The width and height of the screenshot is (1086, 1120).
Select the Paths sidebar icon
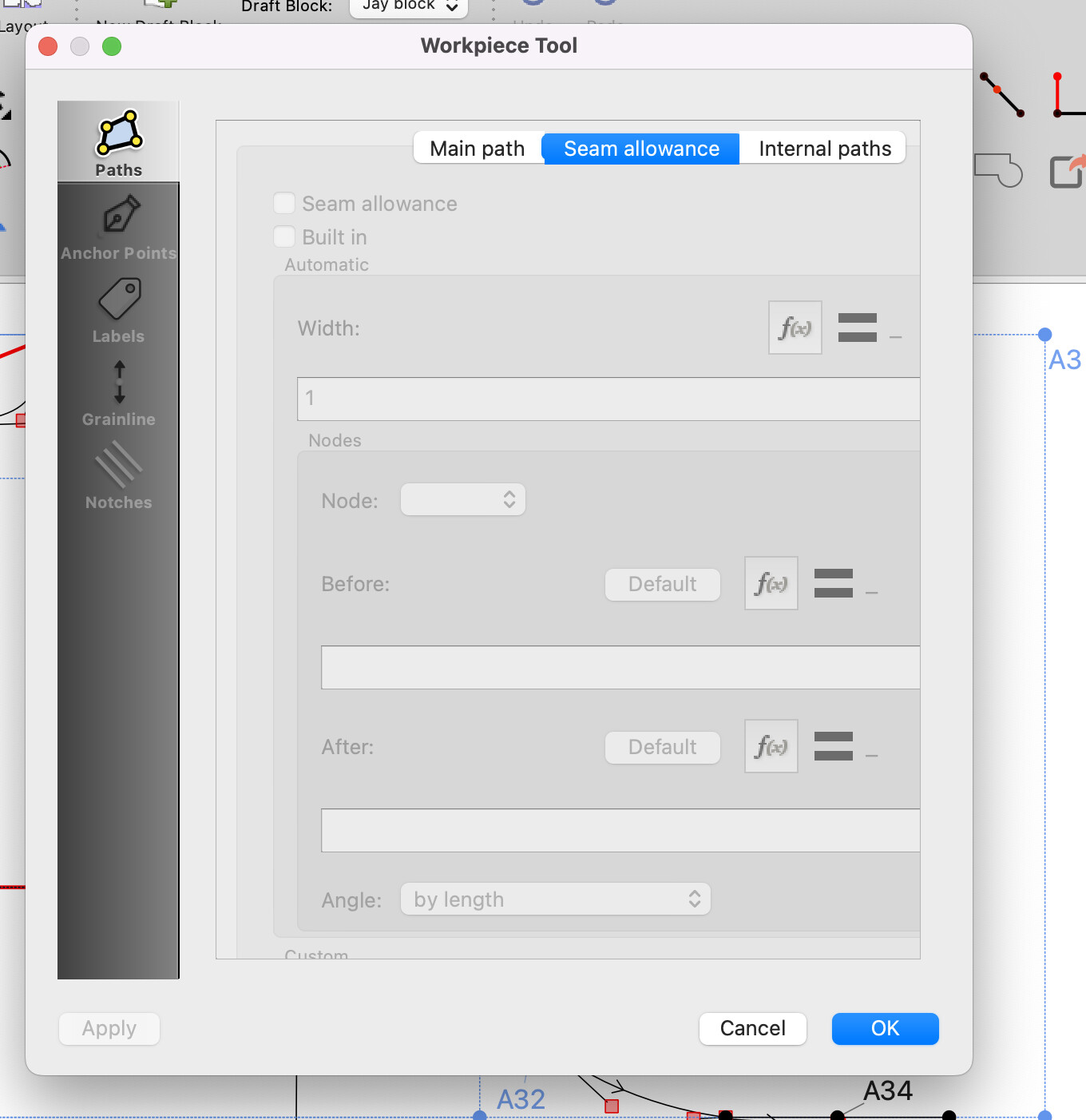(118, 142)
